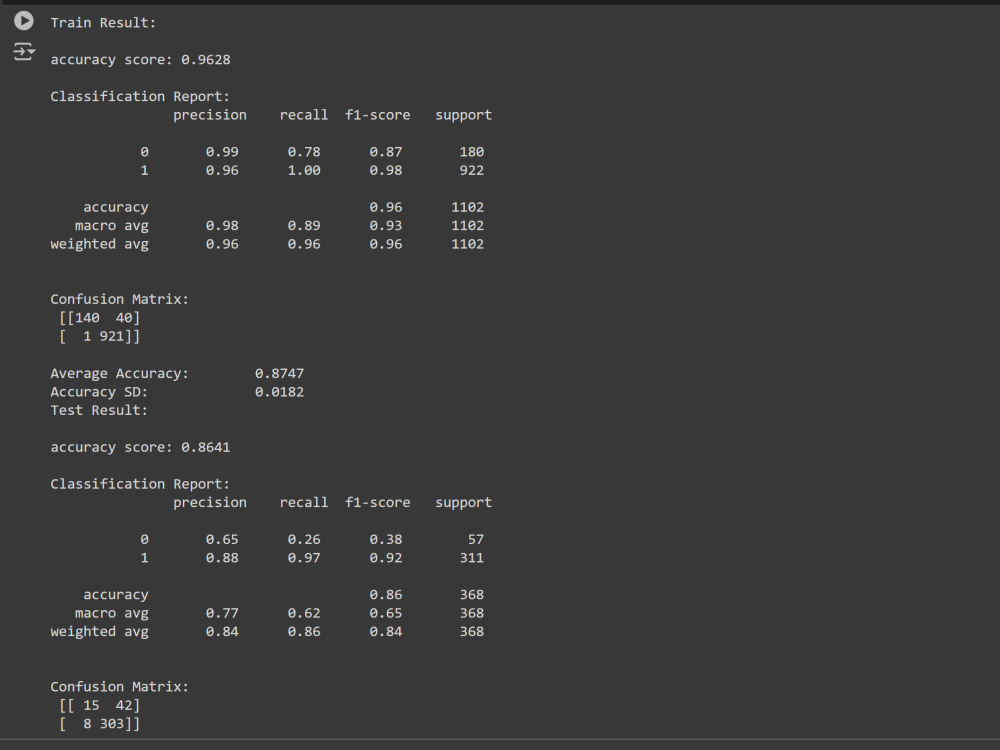Click the 0.78 recall for train class 0
The width and height of the screenshot is (1000, 750).
[x=304, y=152]
